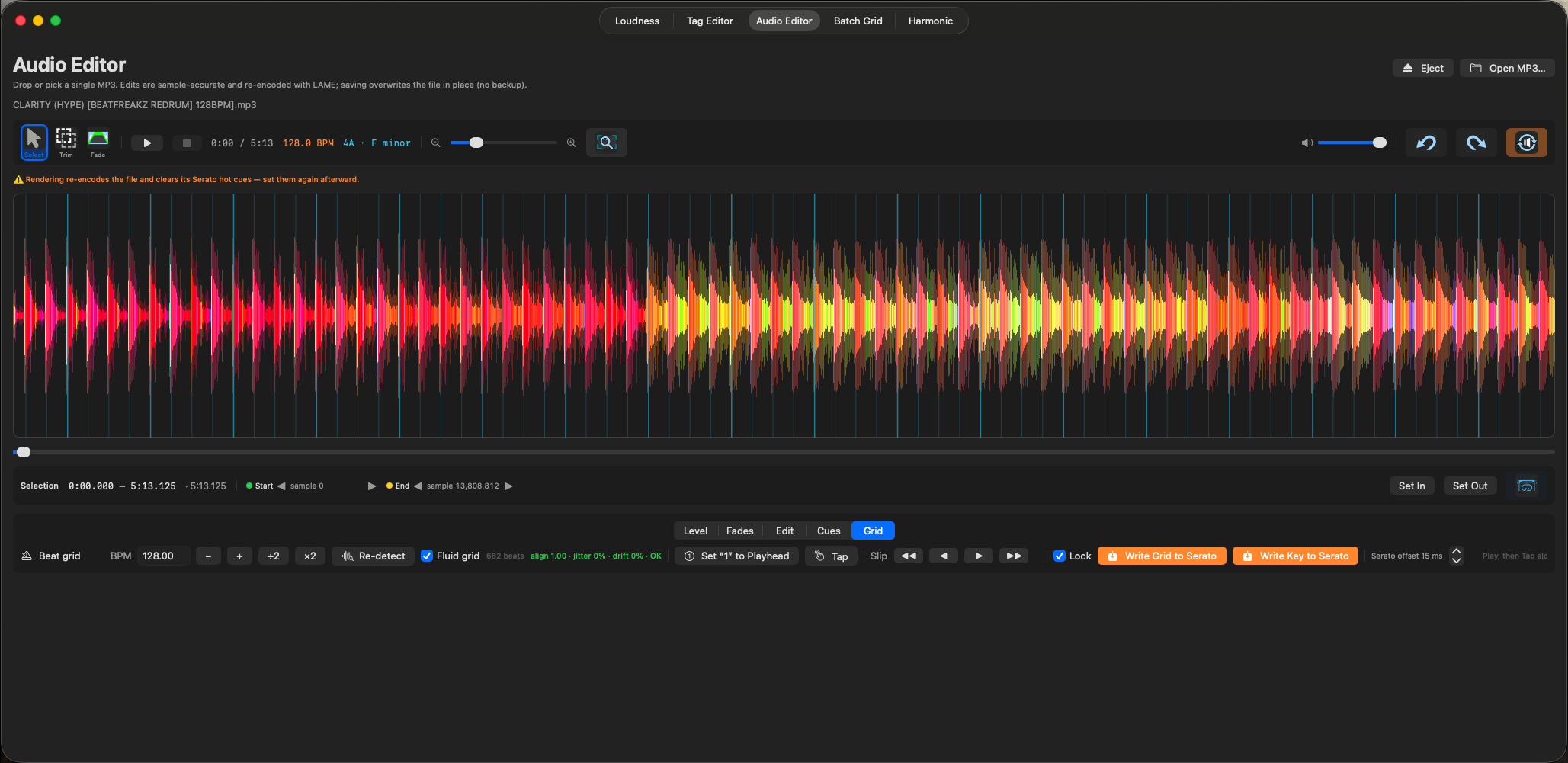The image size is (1568, 763).
Task: Activate the Select cursor tool
Action: pyautogui.click(x=34, y=143)
